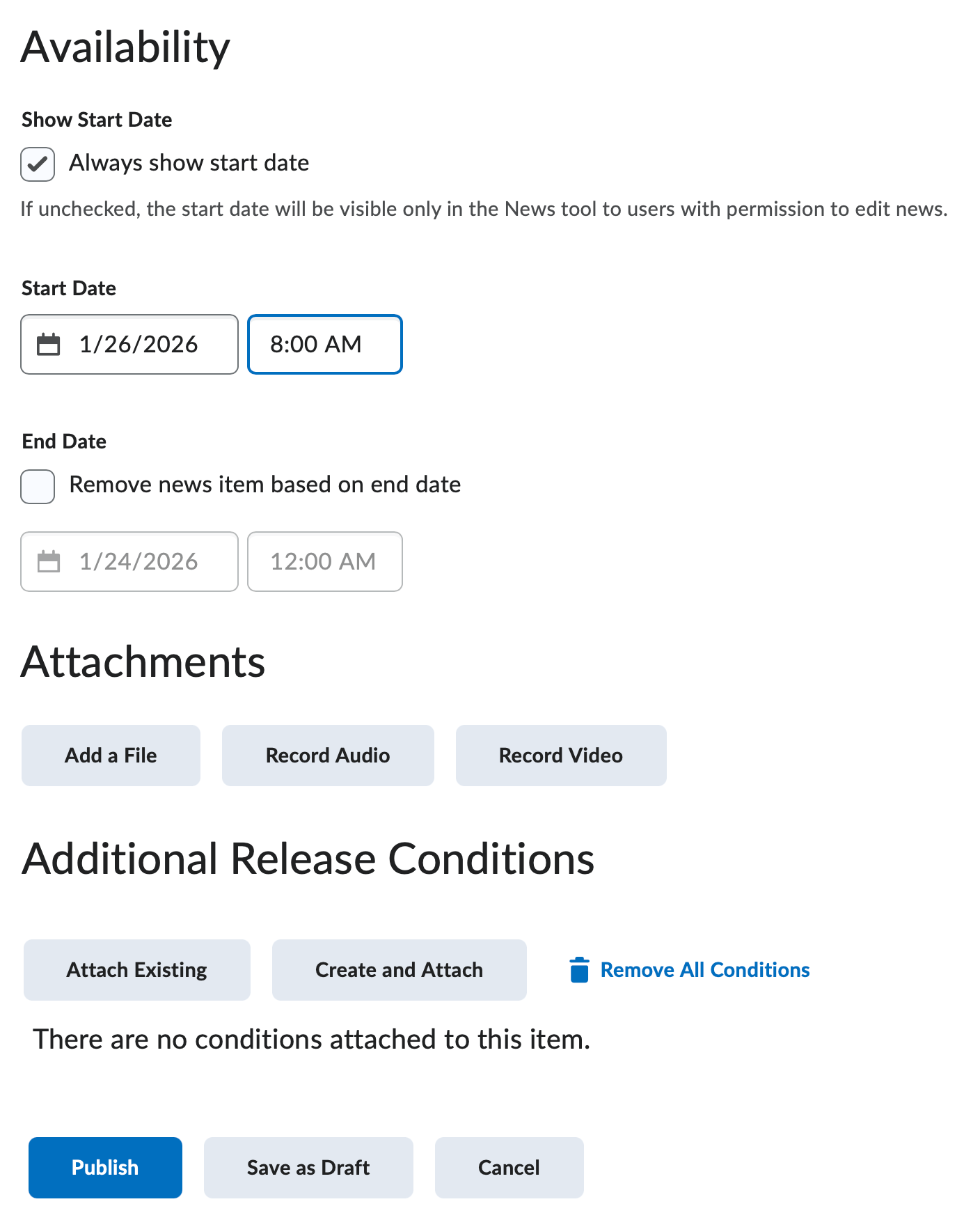The image size is (980, 1220).
Task: Open the End Date calendar icon
Action: 49,561
